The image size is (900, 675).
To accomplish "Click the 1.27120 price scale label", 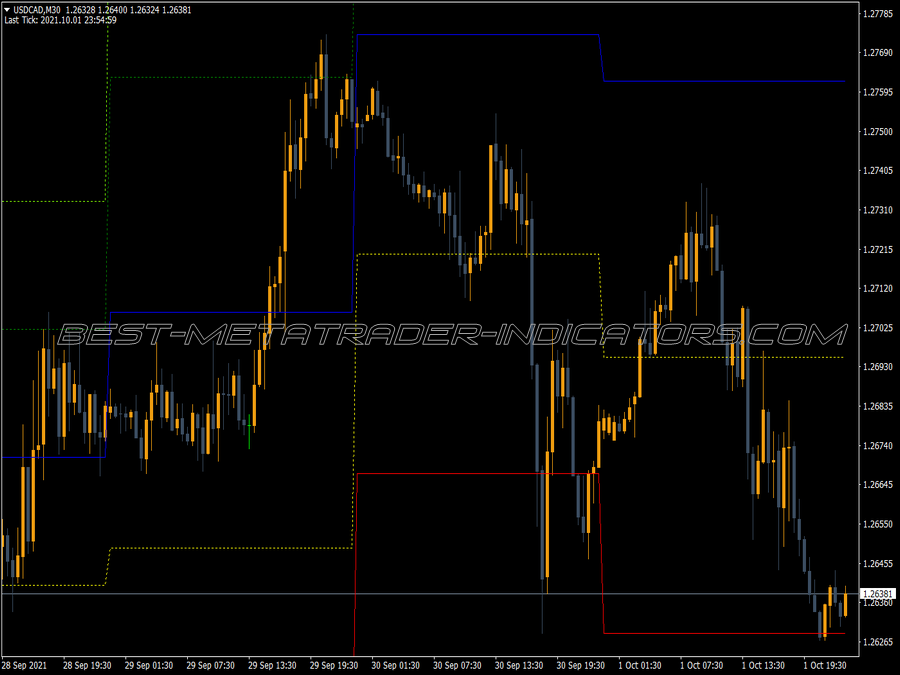I will tap(878, 288).
